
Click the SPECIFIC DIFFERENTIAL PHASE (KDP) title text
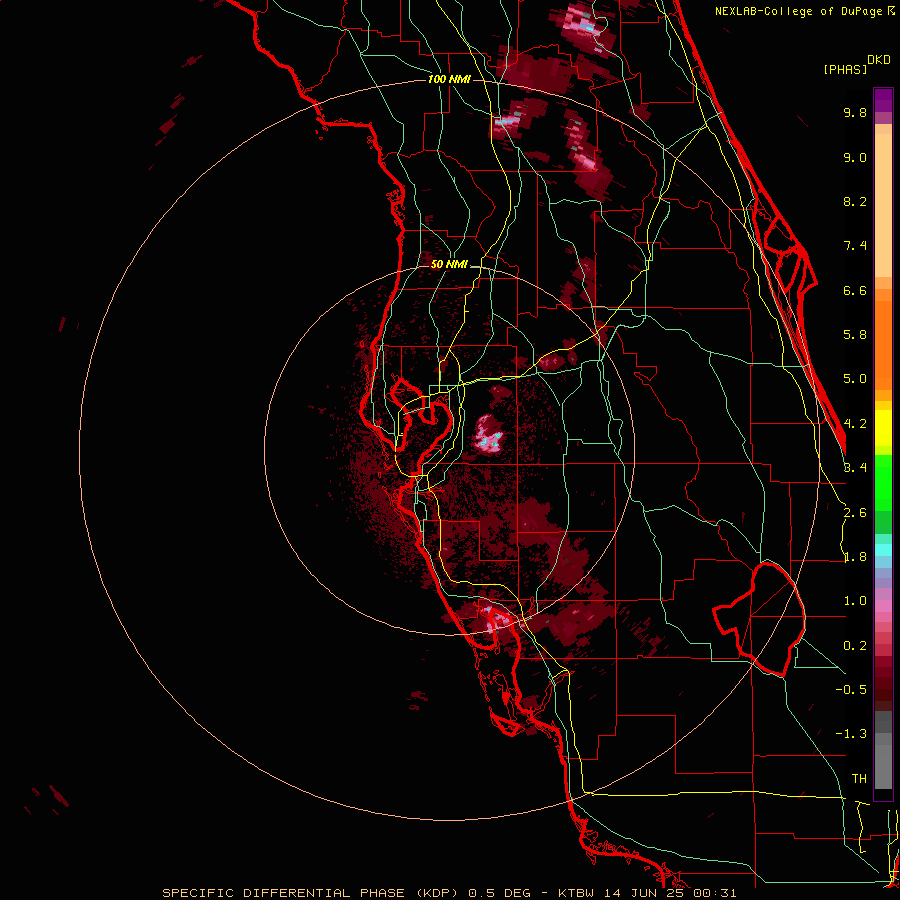[311, 893]
